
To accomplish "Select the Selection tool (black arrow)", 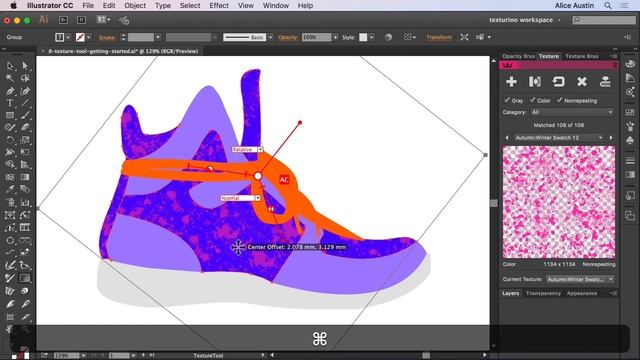I will pos(9,66).
